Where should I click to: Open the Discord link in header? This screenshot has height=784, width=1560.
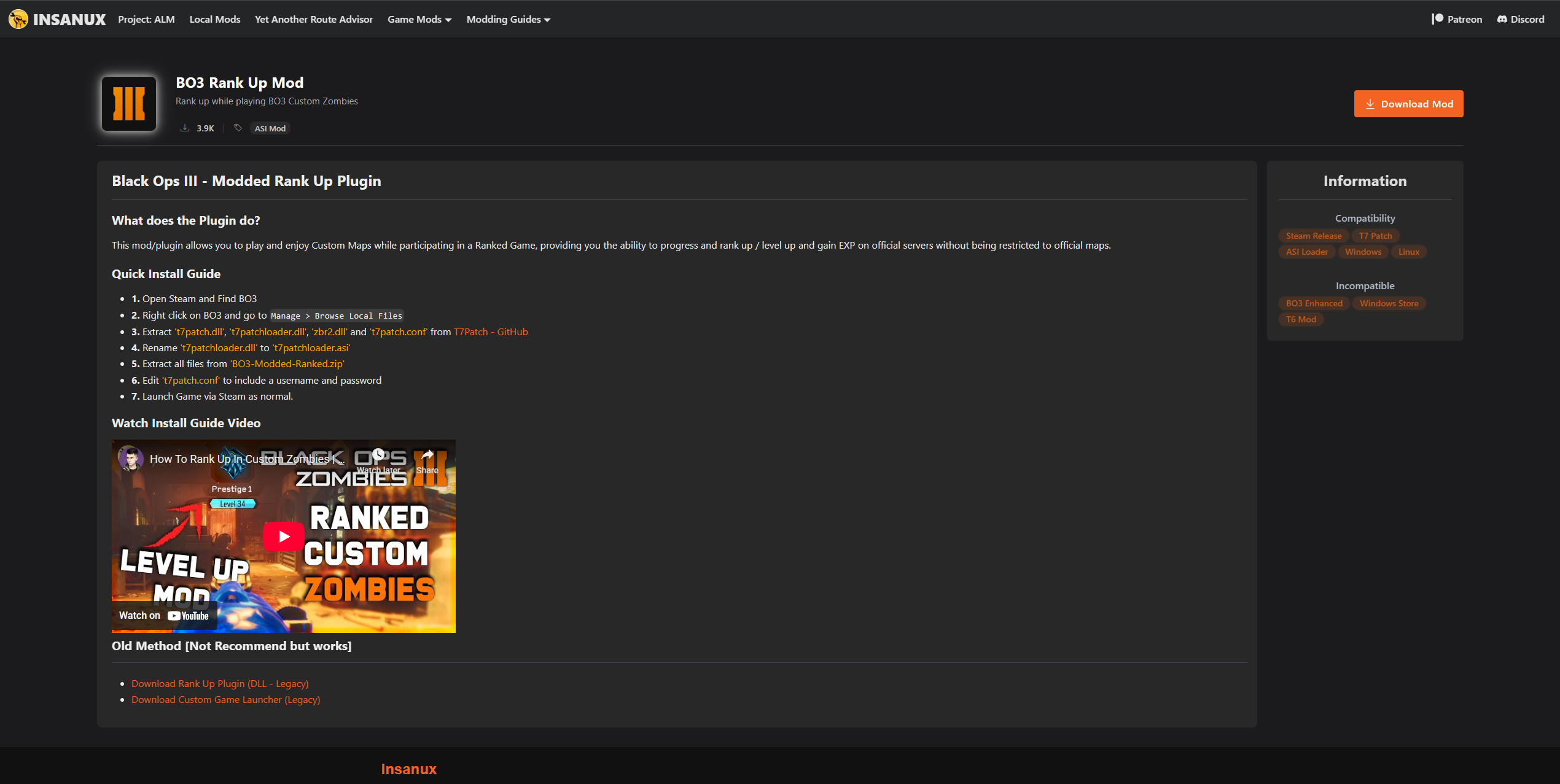click(1521, 19)
